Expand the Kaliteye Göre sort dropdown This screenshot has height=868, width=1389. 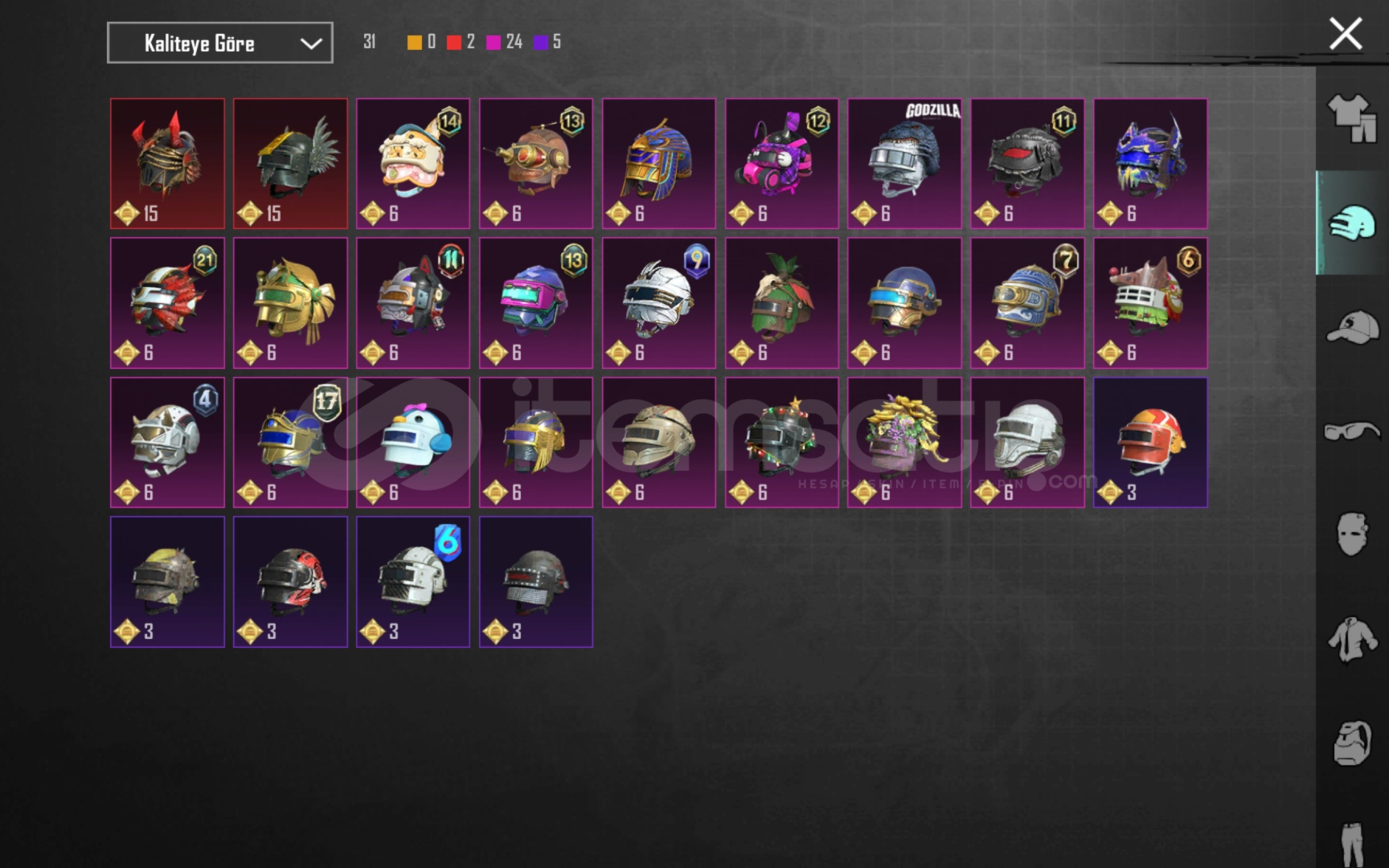click(219, 43)
